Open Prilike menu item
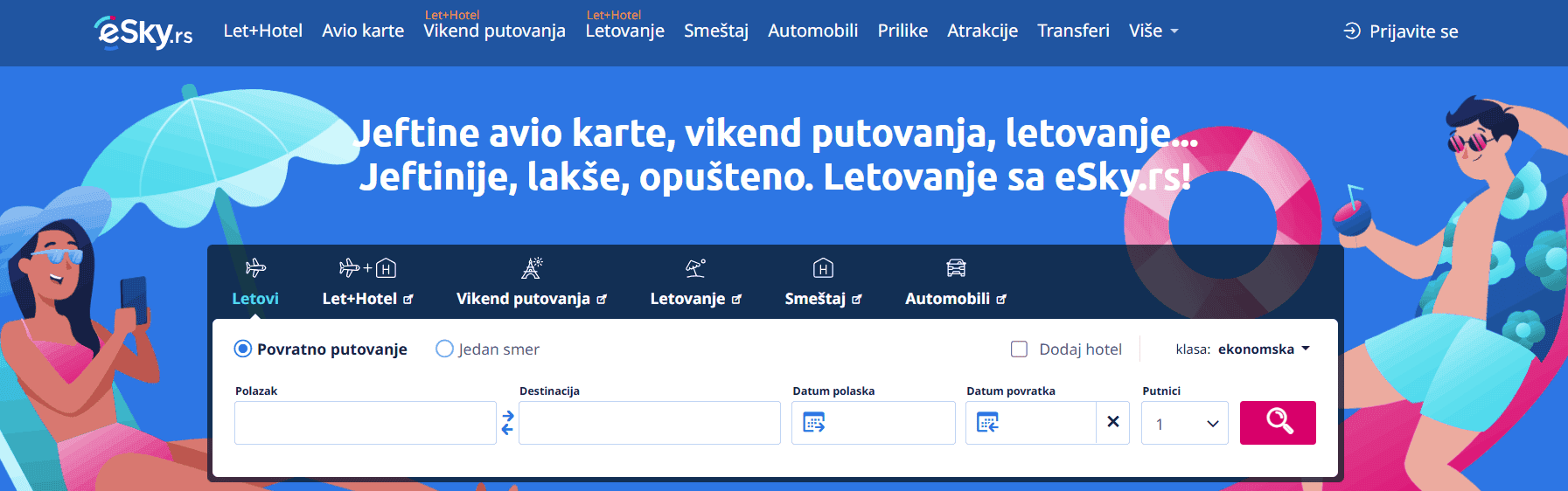1568x491 pixels. [x=902, y=31]
